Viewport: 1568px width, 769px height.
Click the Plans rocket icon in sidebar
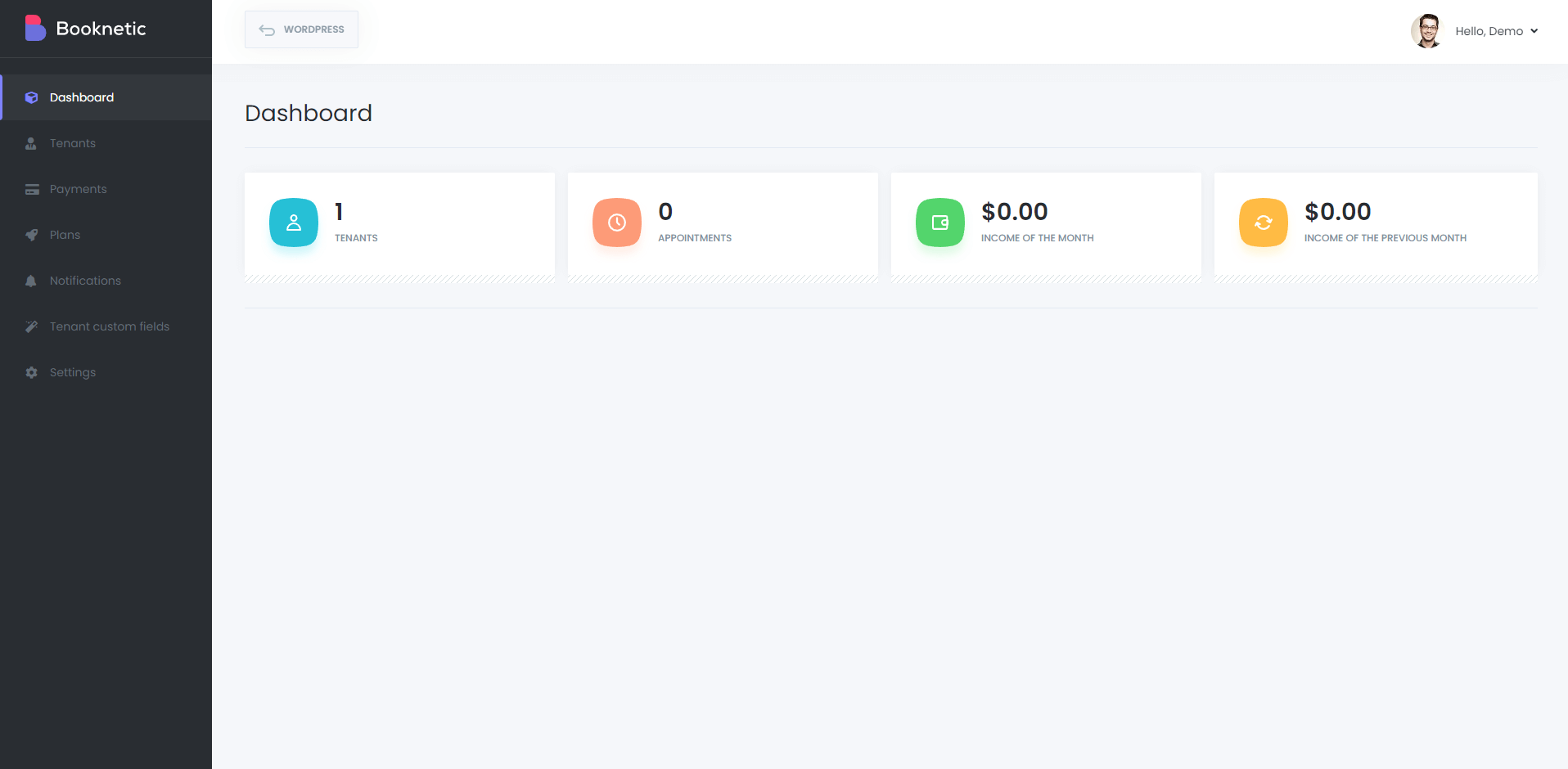click(x=32, y=235)
